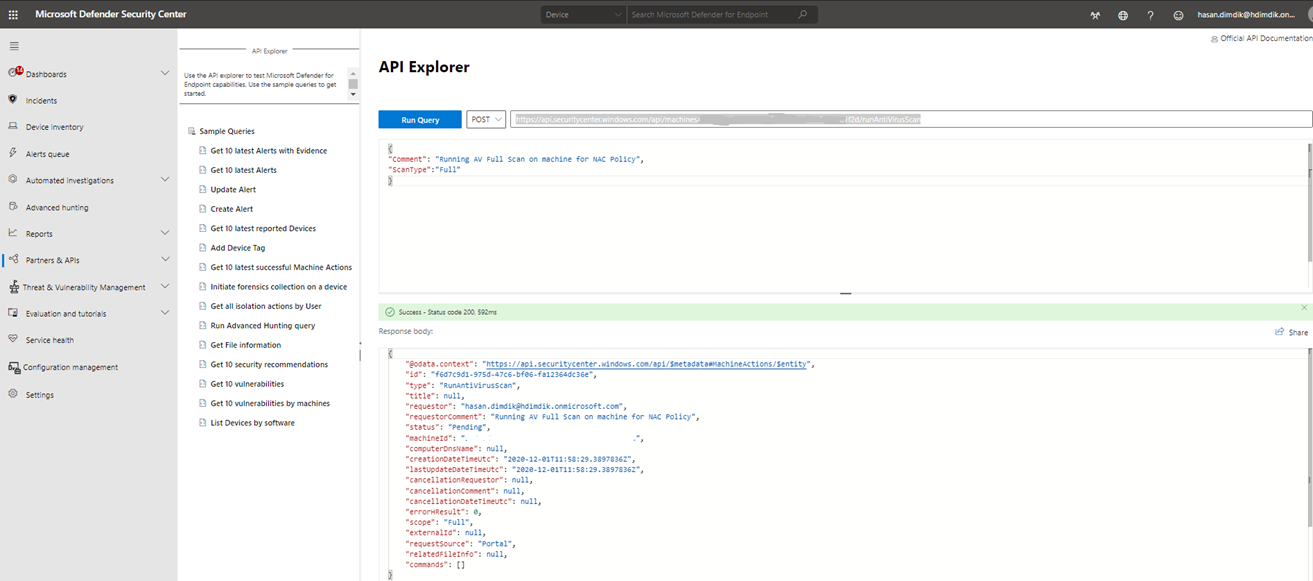1313x581 pixels.
Task: Click the Configuration management icon
Action: pyautogui.click(x=14, y=367)
